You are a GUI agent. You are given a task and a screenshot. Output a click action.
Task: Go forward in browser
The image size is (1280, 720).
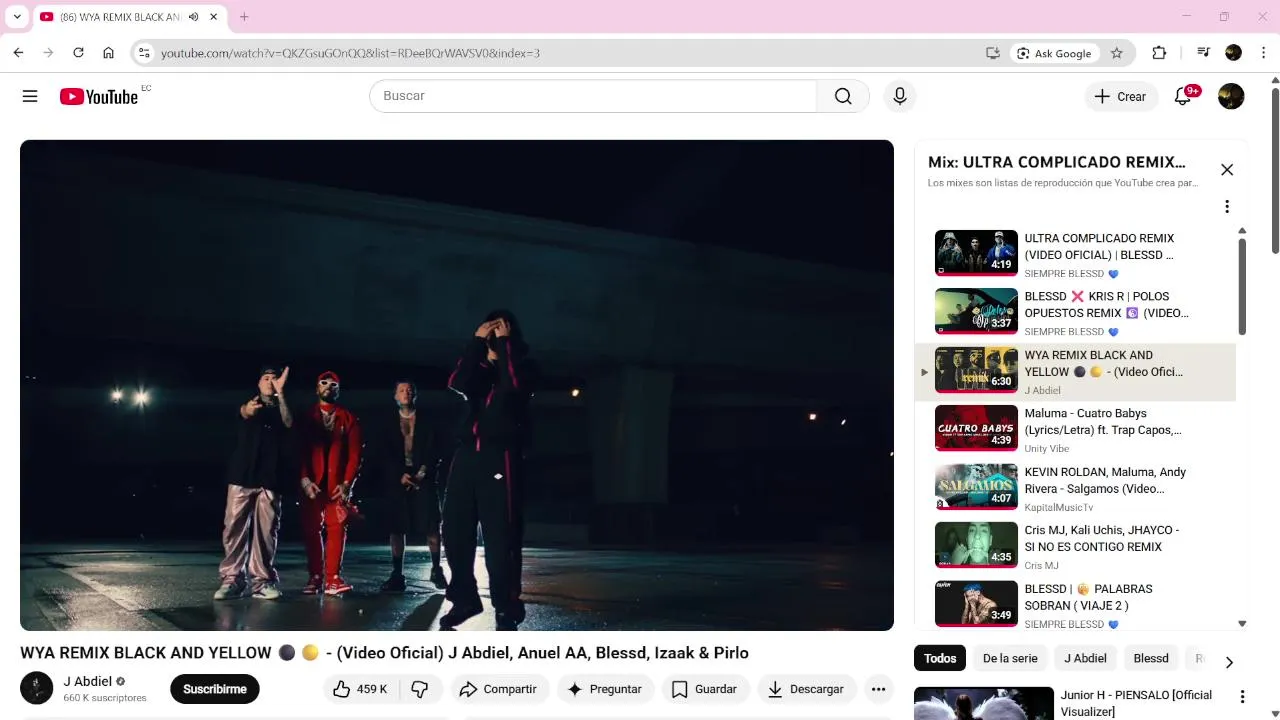(48, 53)
